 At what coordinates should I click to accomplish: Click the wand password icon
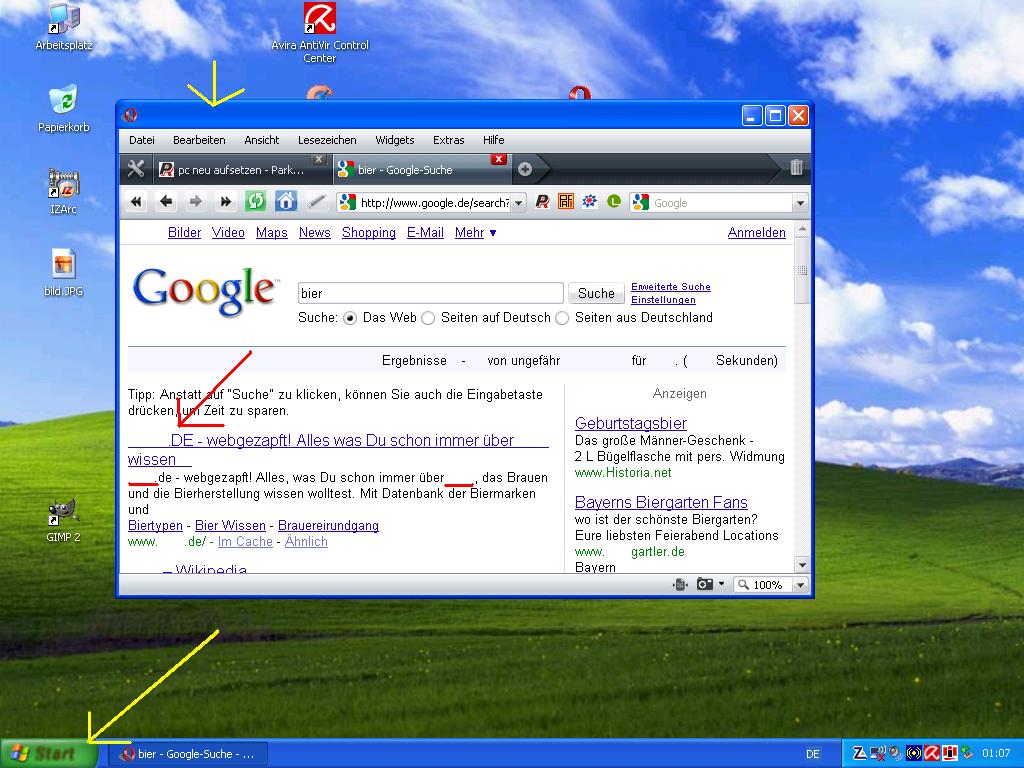316,202
